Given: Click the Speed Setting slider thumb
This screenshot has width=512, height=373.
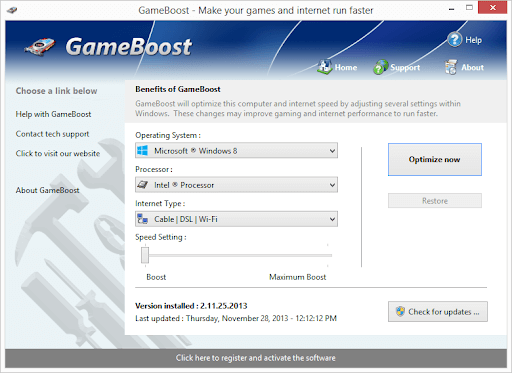Looking at the screenshot, I should click(145, 255).
